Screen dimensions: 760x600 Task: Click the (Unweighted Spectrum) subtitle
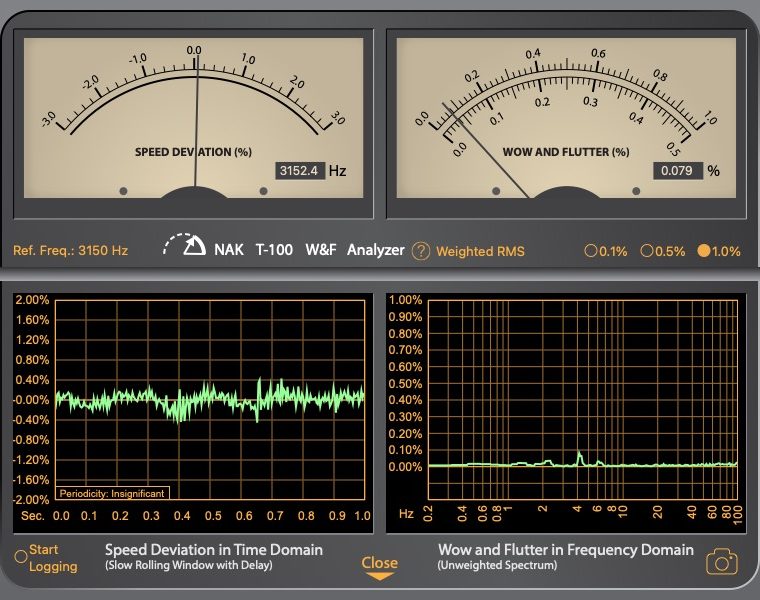tap(497, 565)
